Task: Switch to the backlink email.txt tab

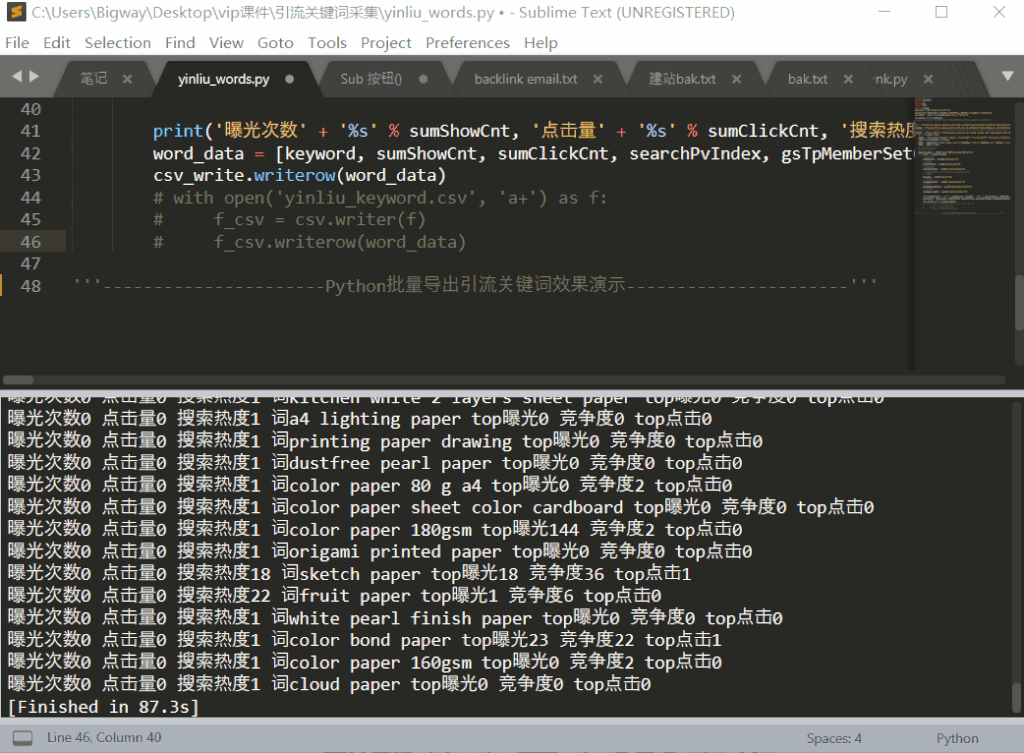Action: [x=526, y=79]
